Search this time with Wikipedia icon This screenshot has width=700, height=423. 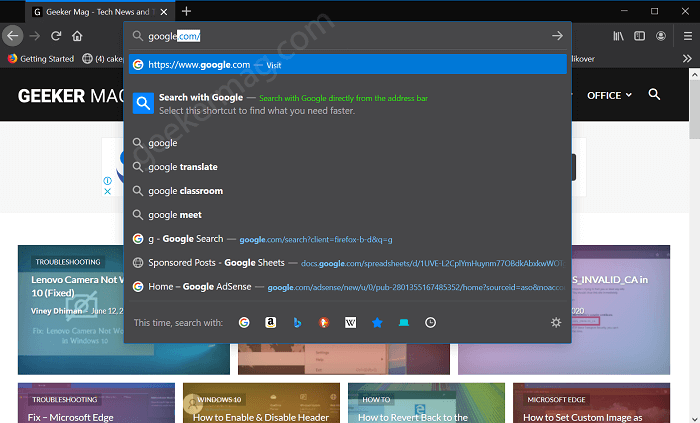tap(350, 323)
